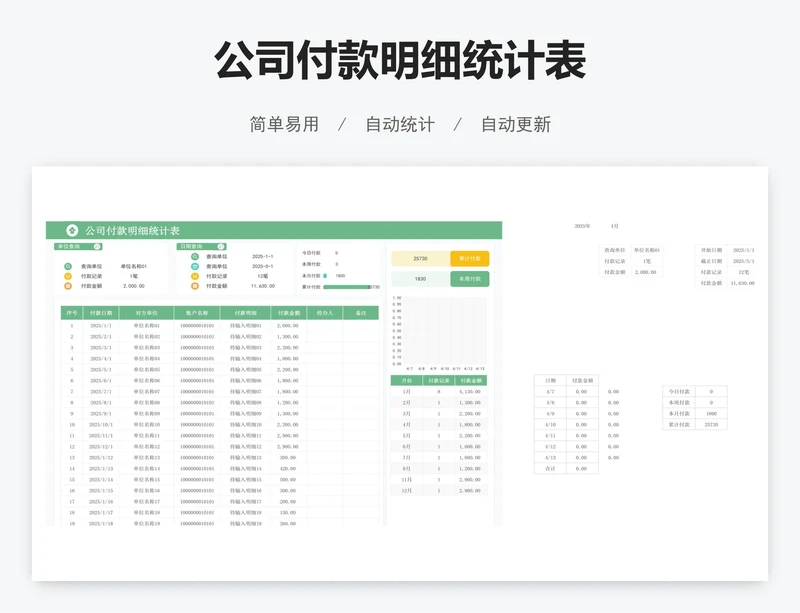Click the 12月 row in the monthly table
Image resolution: width=800 pixels, height=613 pixels.
pos(439,491)
